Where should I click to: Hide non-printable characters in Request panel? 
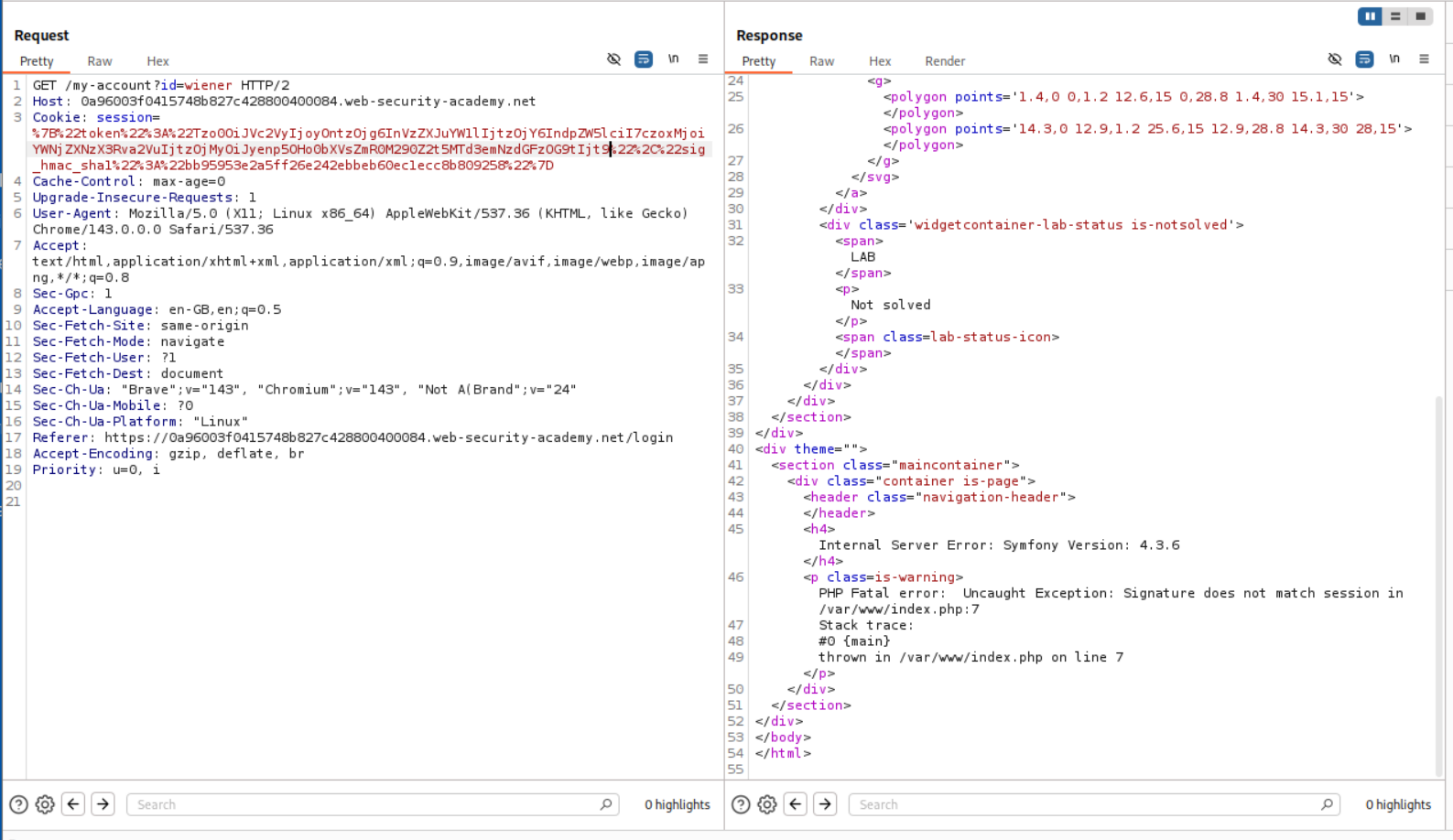coord(613,59)
